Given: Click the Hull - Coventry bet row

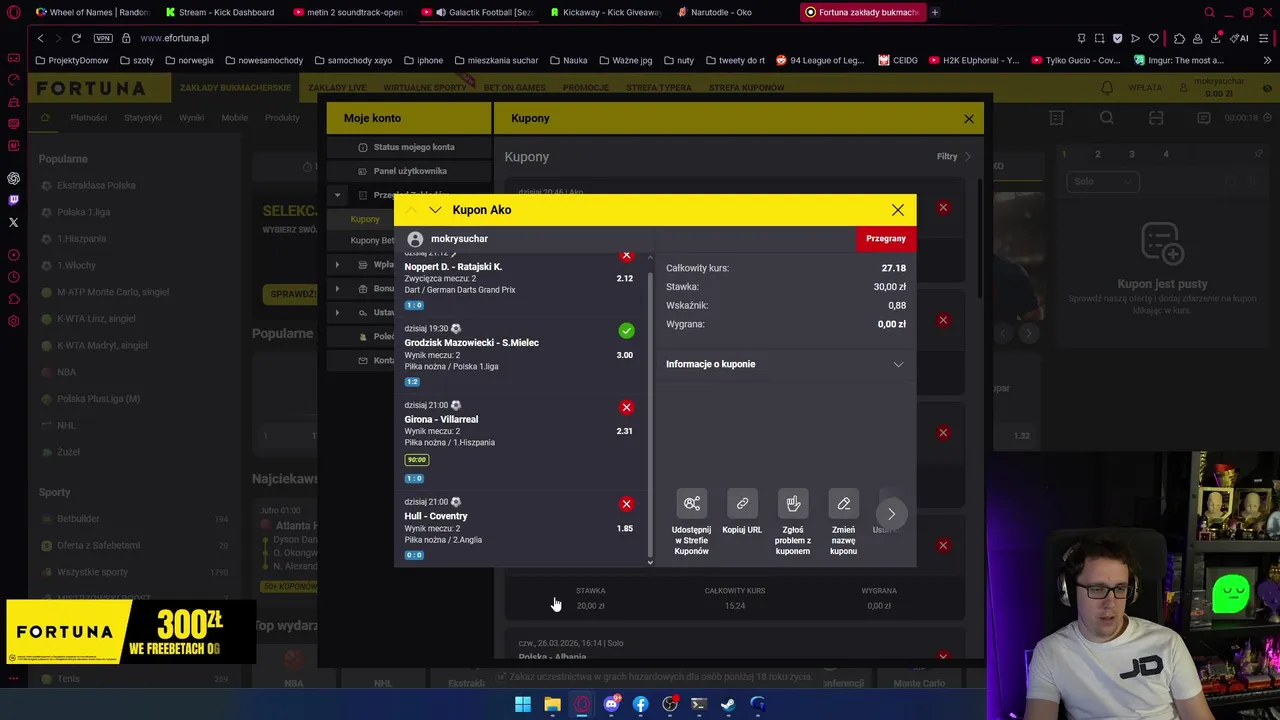Looking at the screenshot, I should [520, 529].
